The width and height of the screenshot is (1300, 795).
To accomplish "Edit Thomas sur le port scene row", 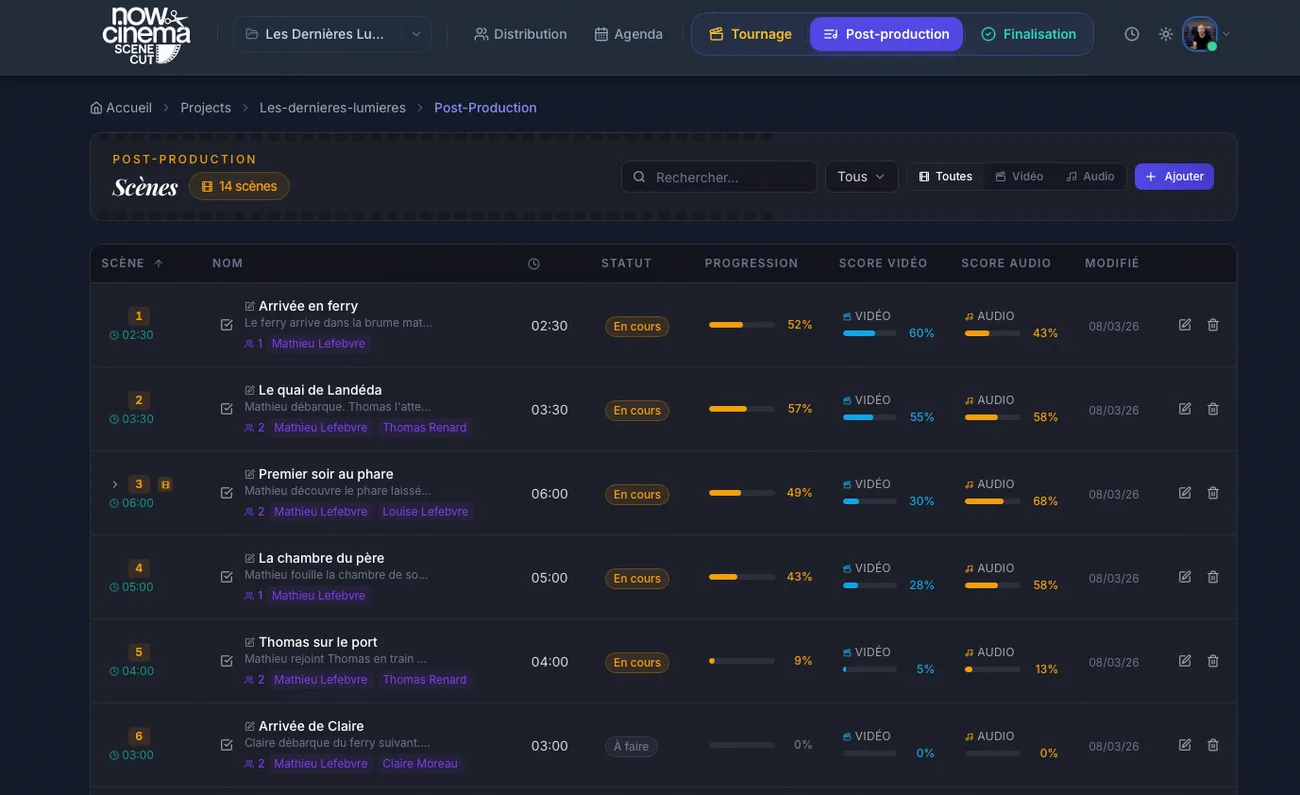I will (1185, 661).
